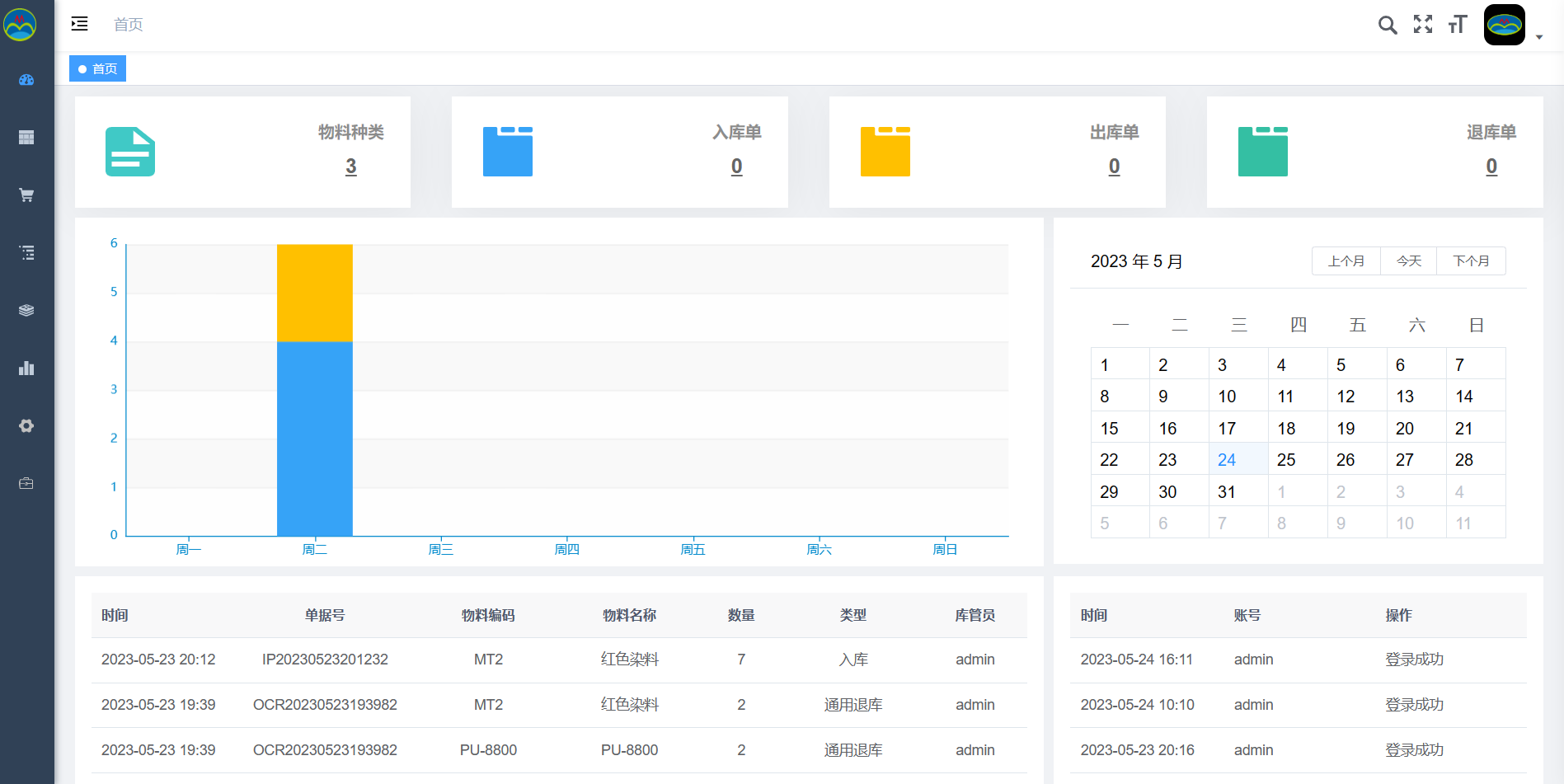The width and height of the screenshot is (1564, 784).
Task: Click the PU-8800 material code cell
Action: click(x=488, y=750)
